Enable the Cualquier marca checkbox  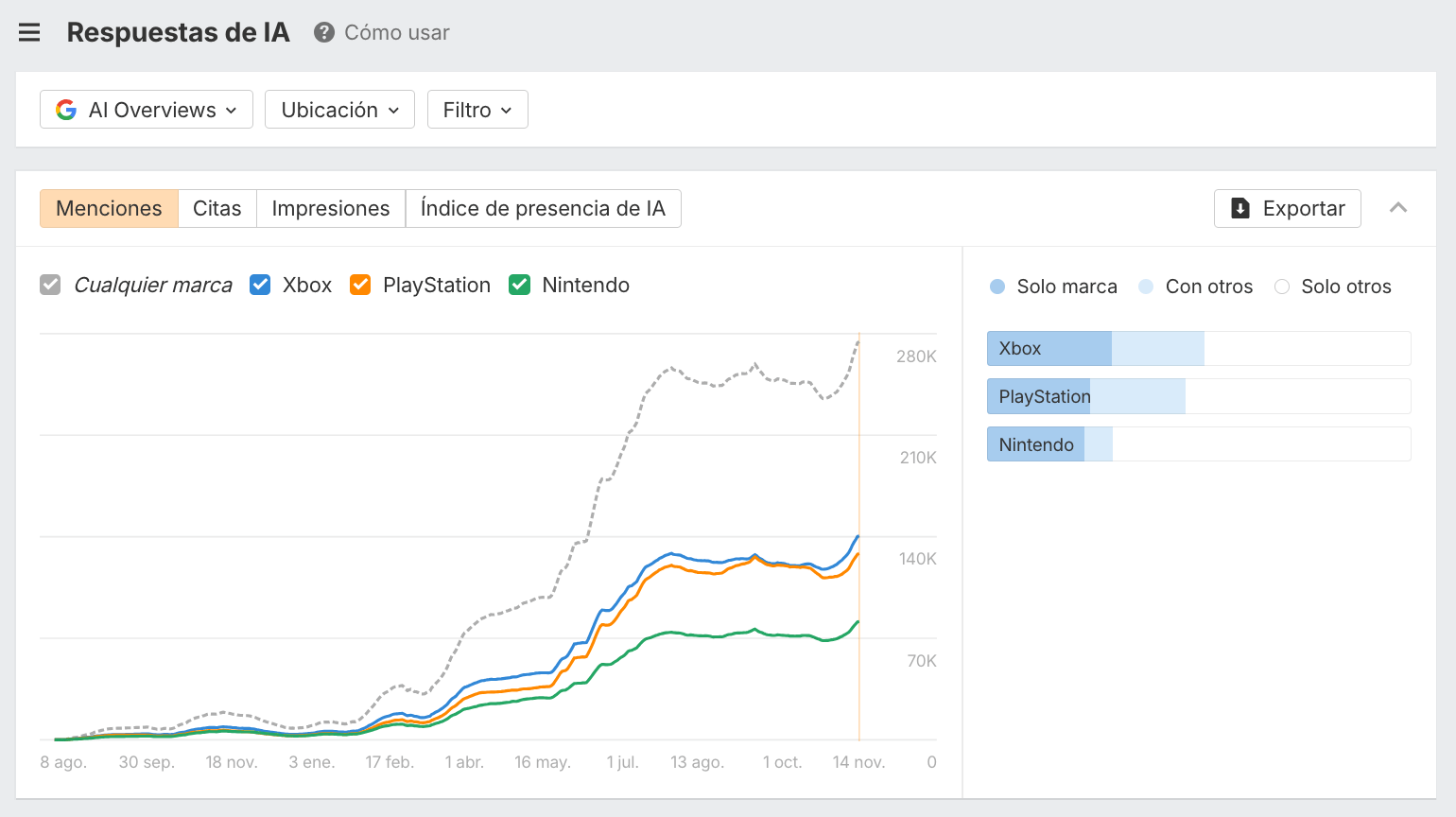49,284
